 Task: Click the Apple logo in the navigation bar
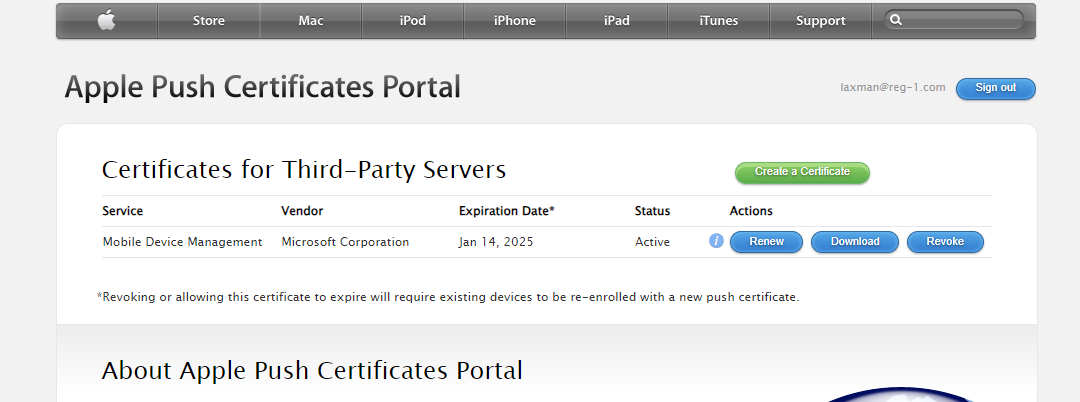coord(107,21)
